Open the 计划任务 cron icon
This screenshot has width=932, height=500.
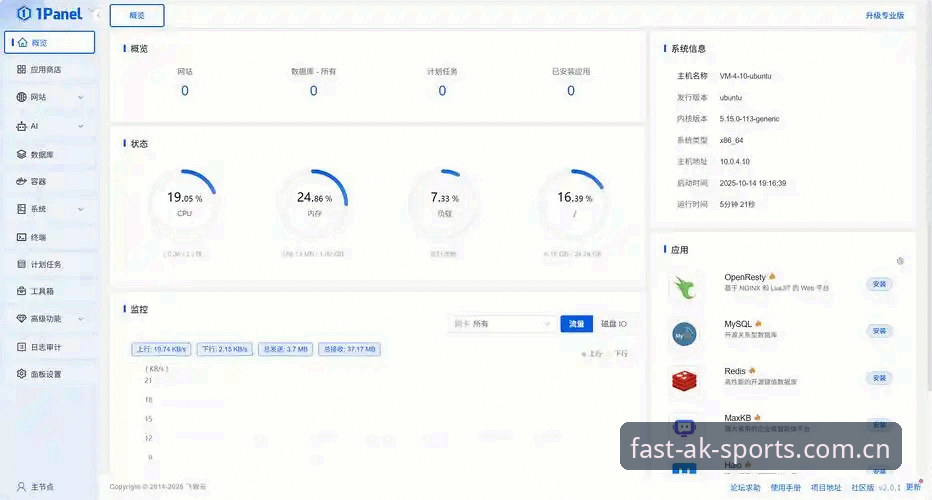[x=21, y=264]
